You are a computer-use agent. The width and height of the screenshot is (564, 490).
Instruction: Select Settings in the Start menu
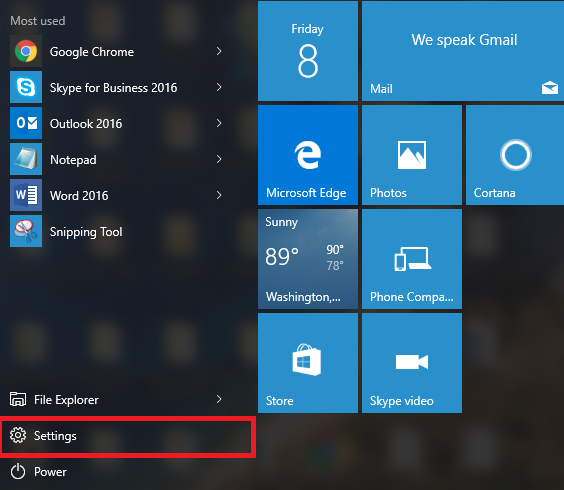click(127, 436)
